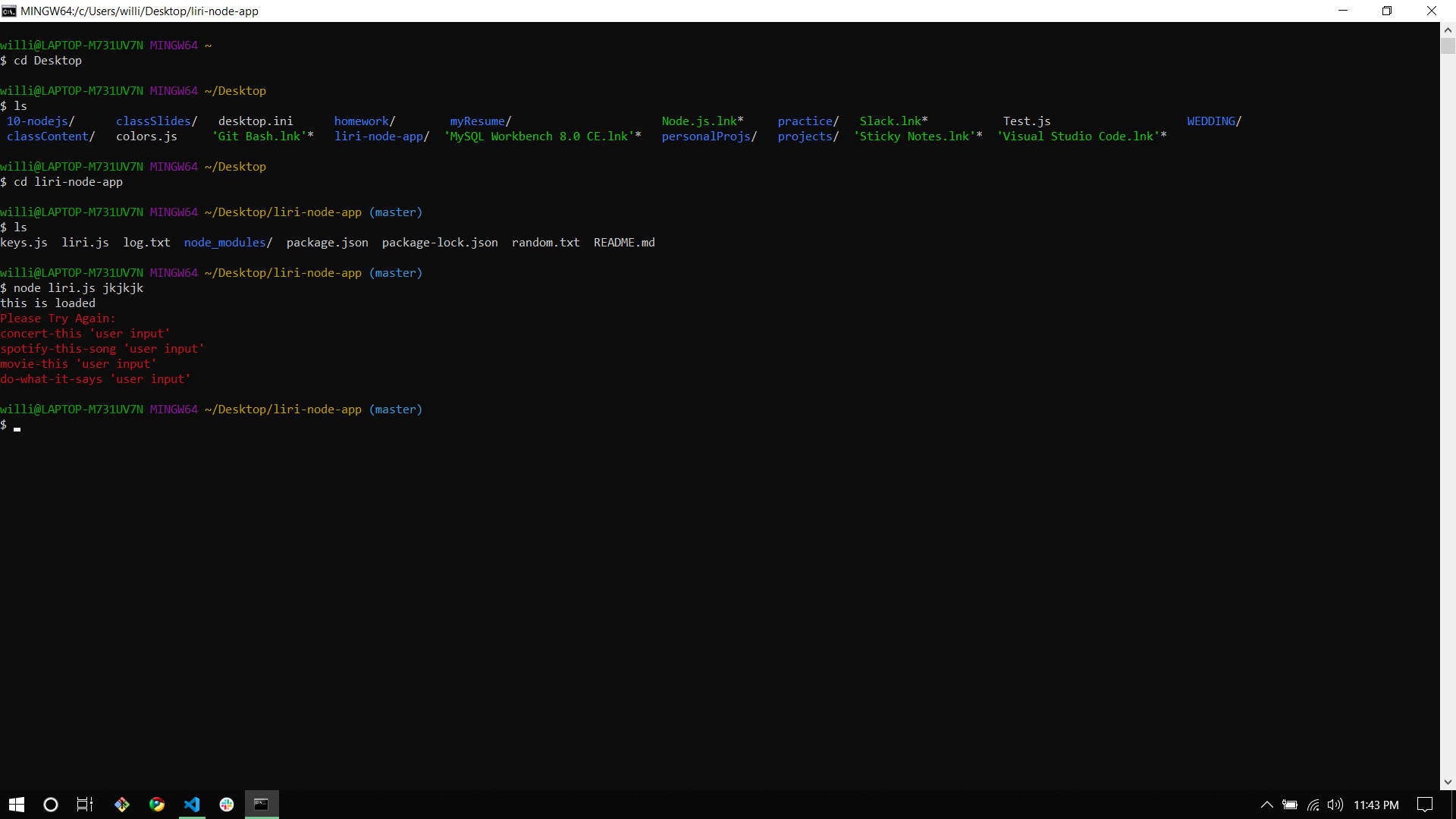Open the calendar by clicking the clock
Image resolution: width=1456 pixels, height=819 pixels.
(x=1376, y=805)
